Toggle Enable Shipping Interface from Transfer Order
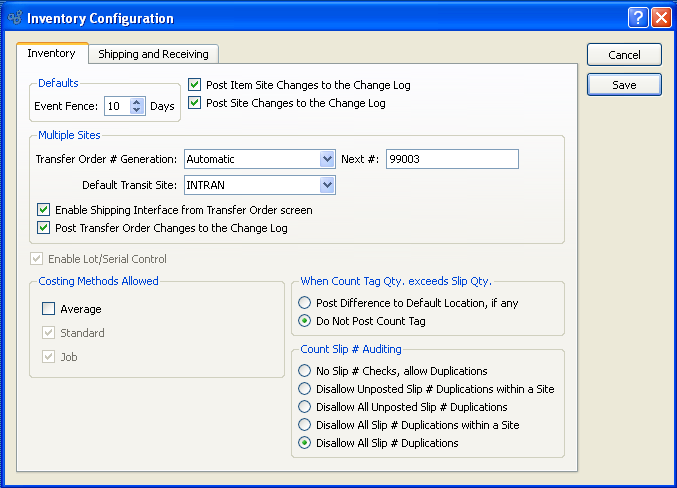Screen dimensions: 677x488 [43, 210]
